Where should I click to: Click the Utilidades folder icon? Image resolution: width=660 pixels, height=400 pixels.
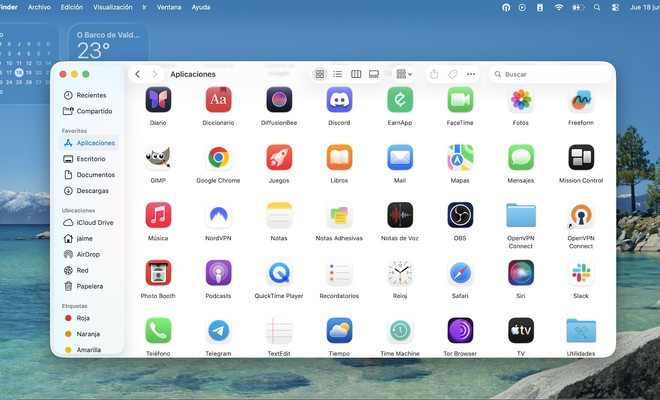(581, 331)
